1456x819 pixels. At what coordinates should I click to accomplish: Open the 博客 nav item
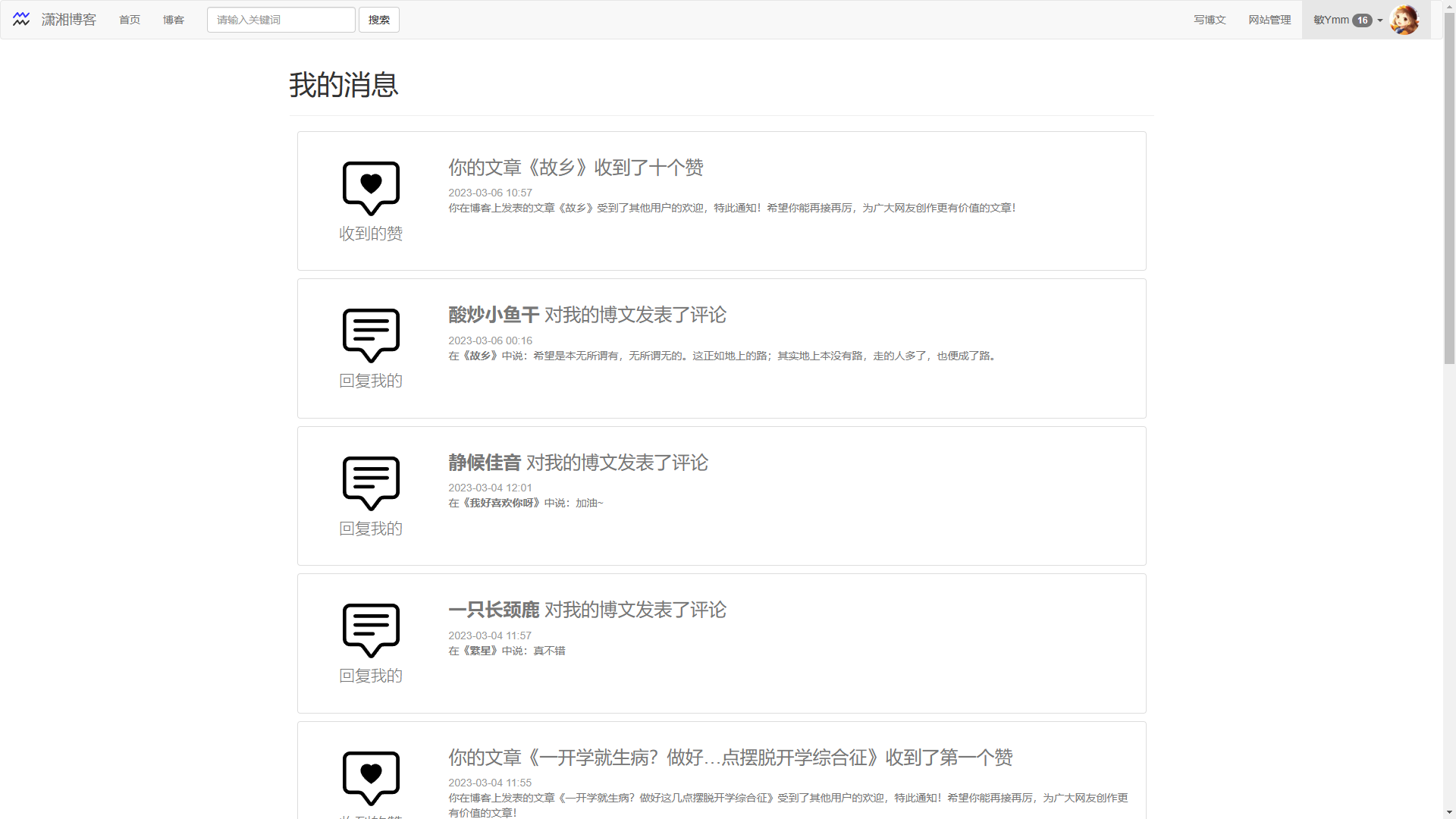coord(174,20)
